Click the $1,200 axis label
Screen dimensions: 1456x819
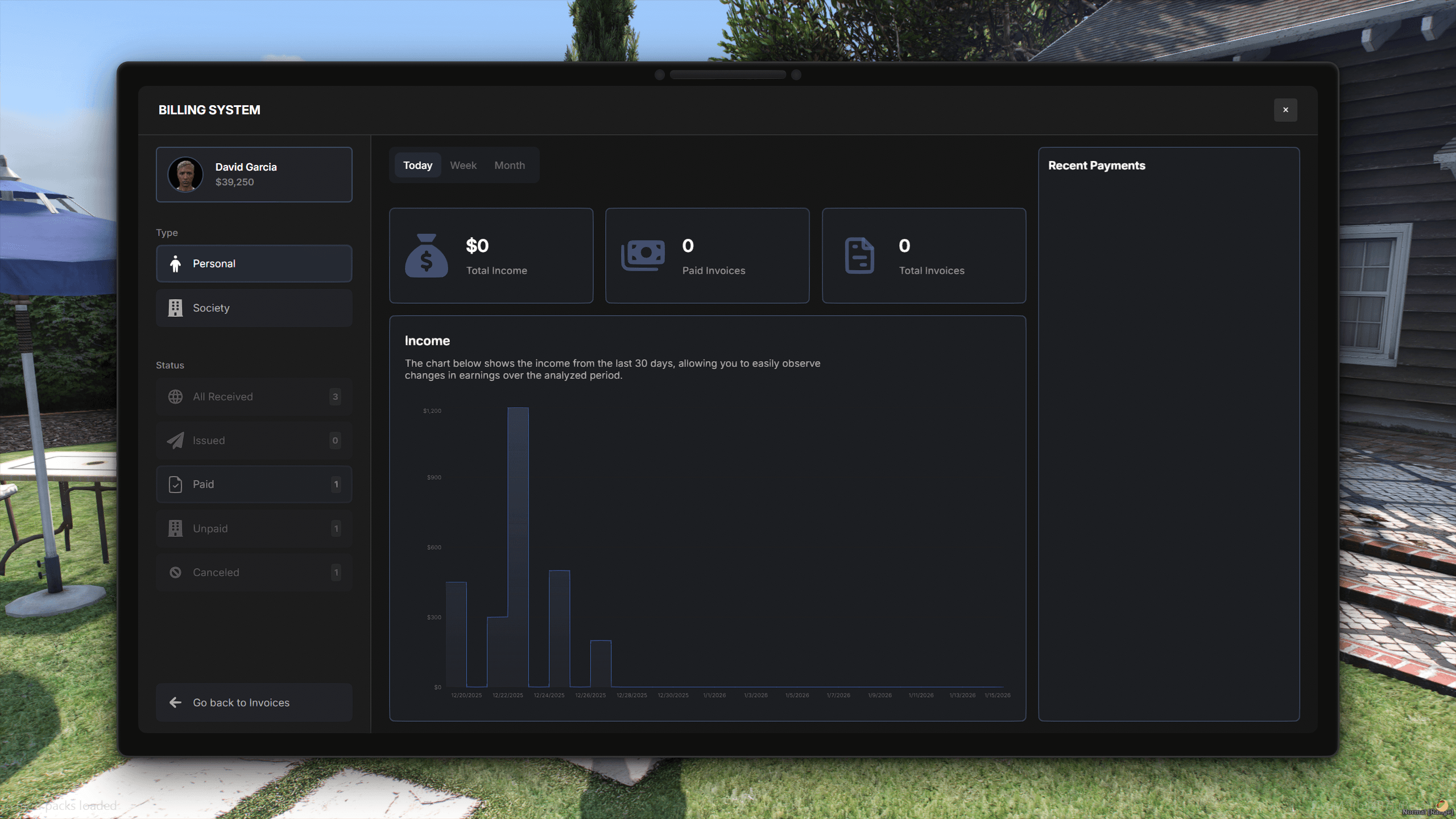[x=432, y=411]
